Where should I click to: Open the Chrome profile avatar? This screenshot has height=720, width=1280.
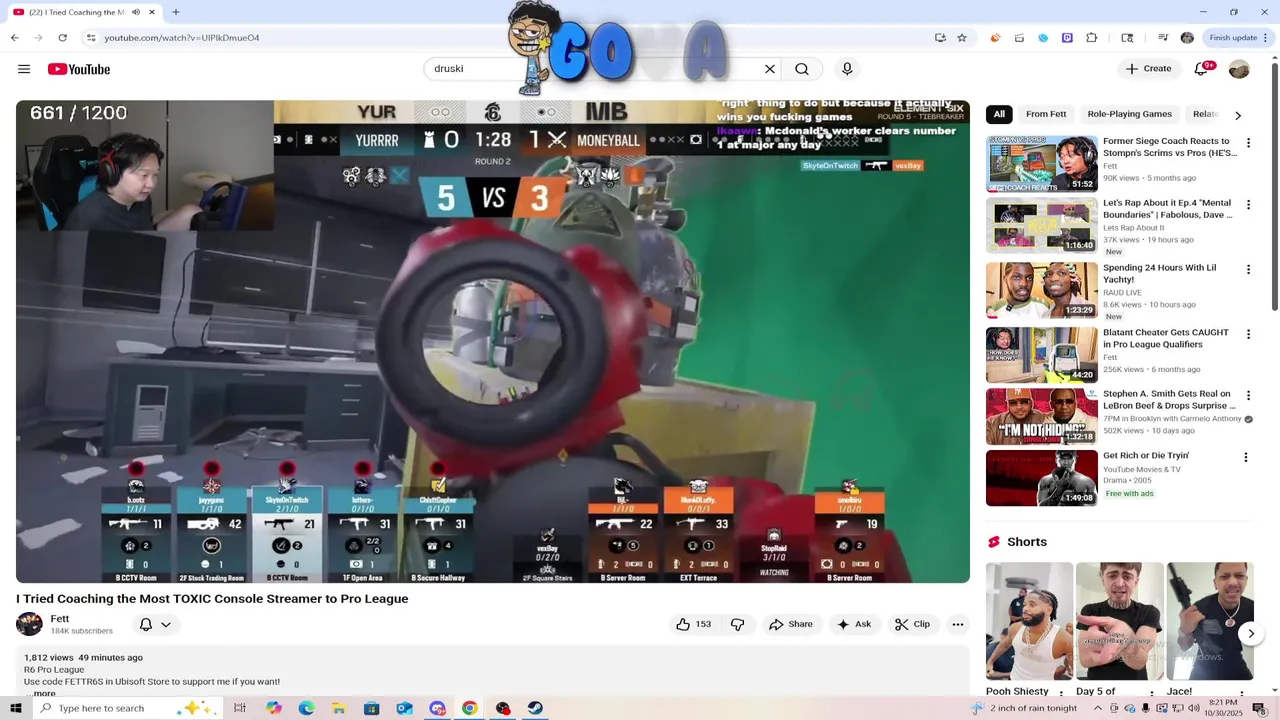(x=1187, y=38)
